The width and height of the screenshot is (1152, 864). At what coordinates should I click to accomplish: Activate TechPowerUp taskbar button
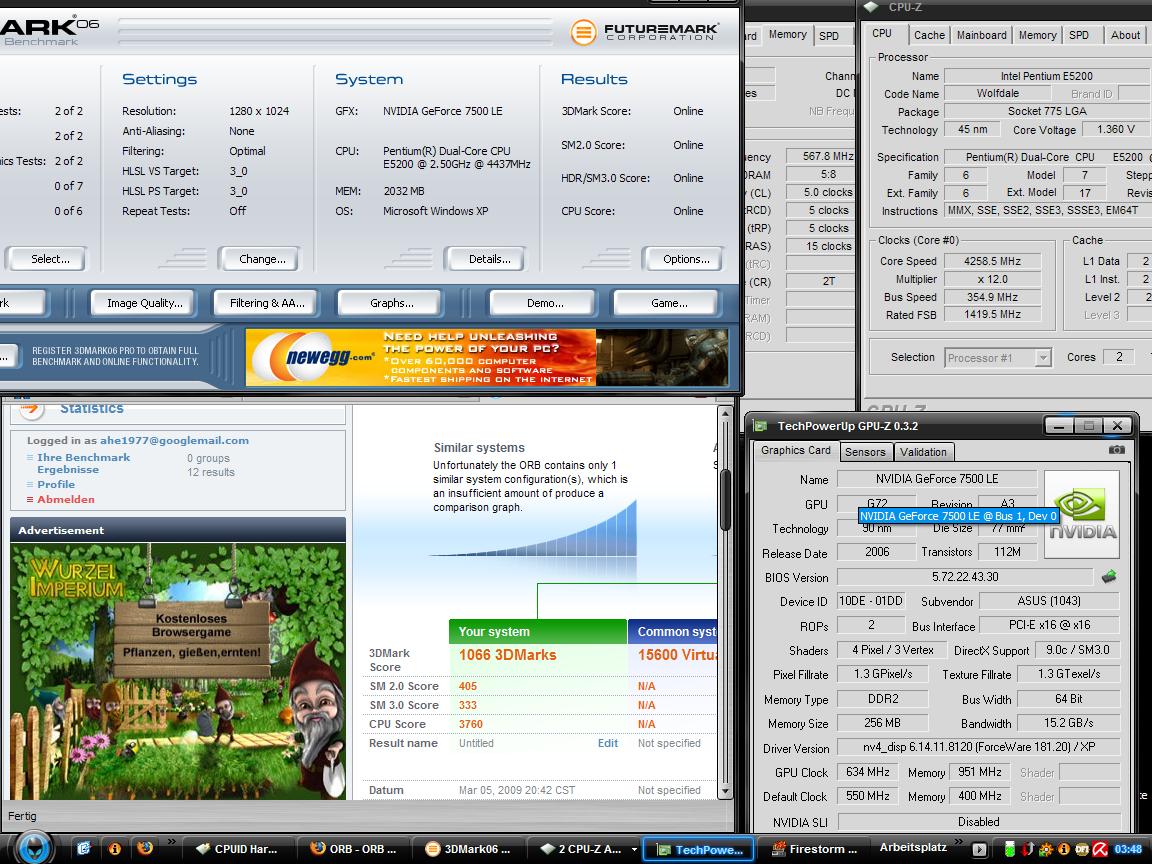point(698,849)
